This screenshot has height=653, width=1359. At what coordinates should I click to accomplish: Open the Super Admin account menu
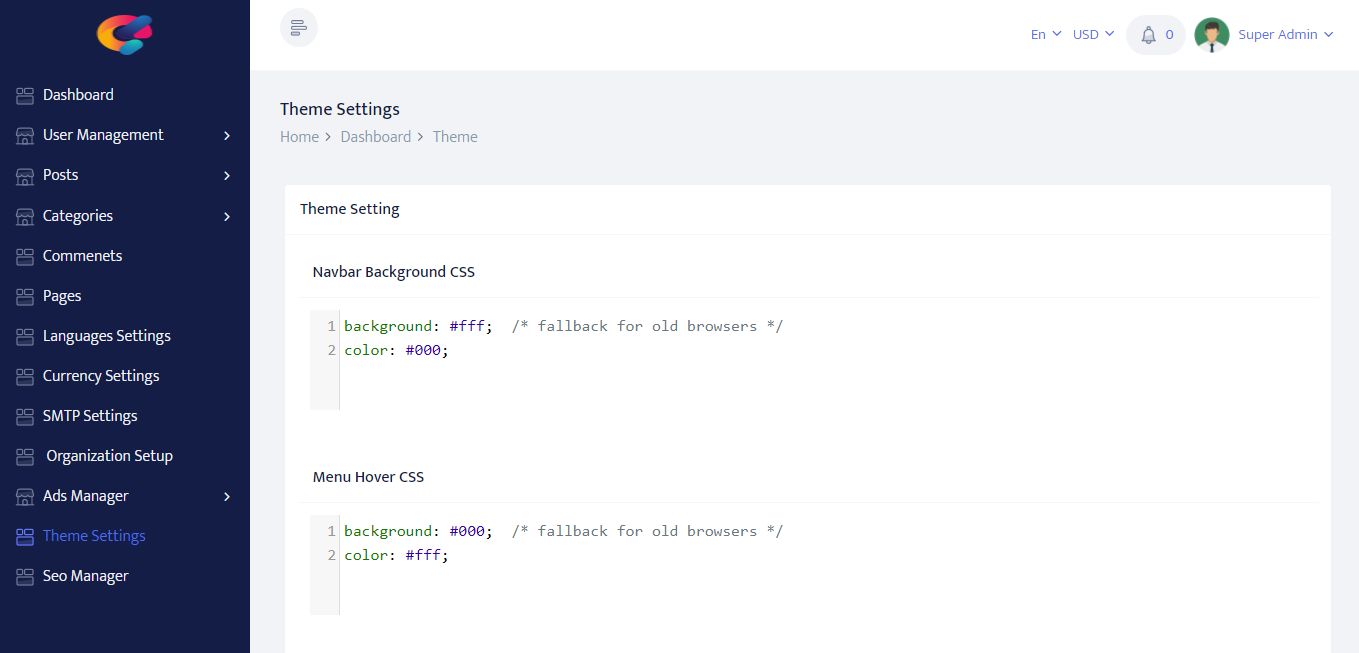(1285, 35)
